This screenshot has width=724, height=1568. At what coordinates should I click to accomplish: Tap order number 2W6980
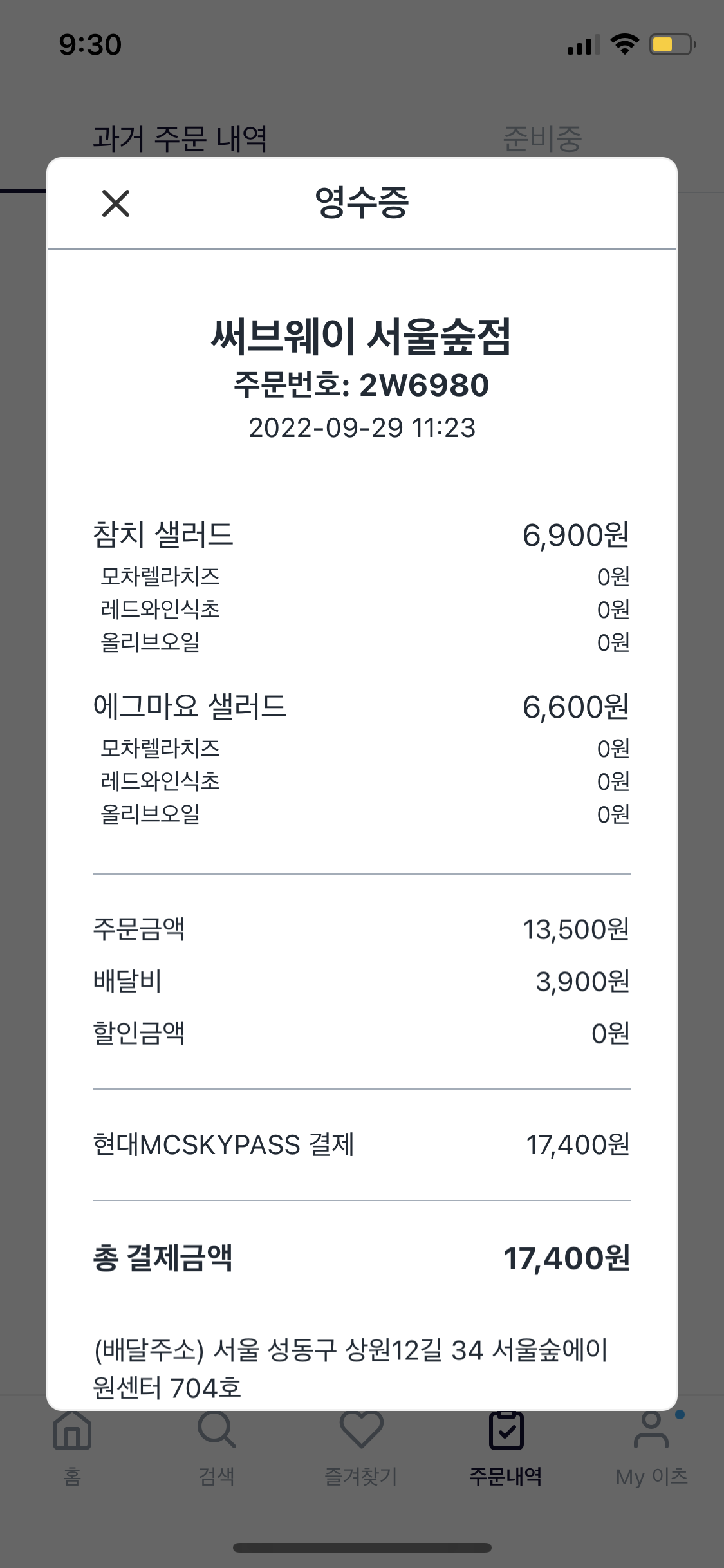point(362,385)
